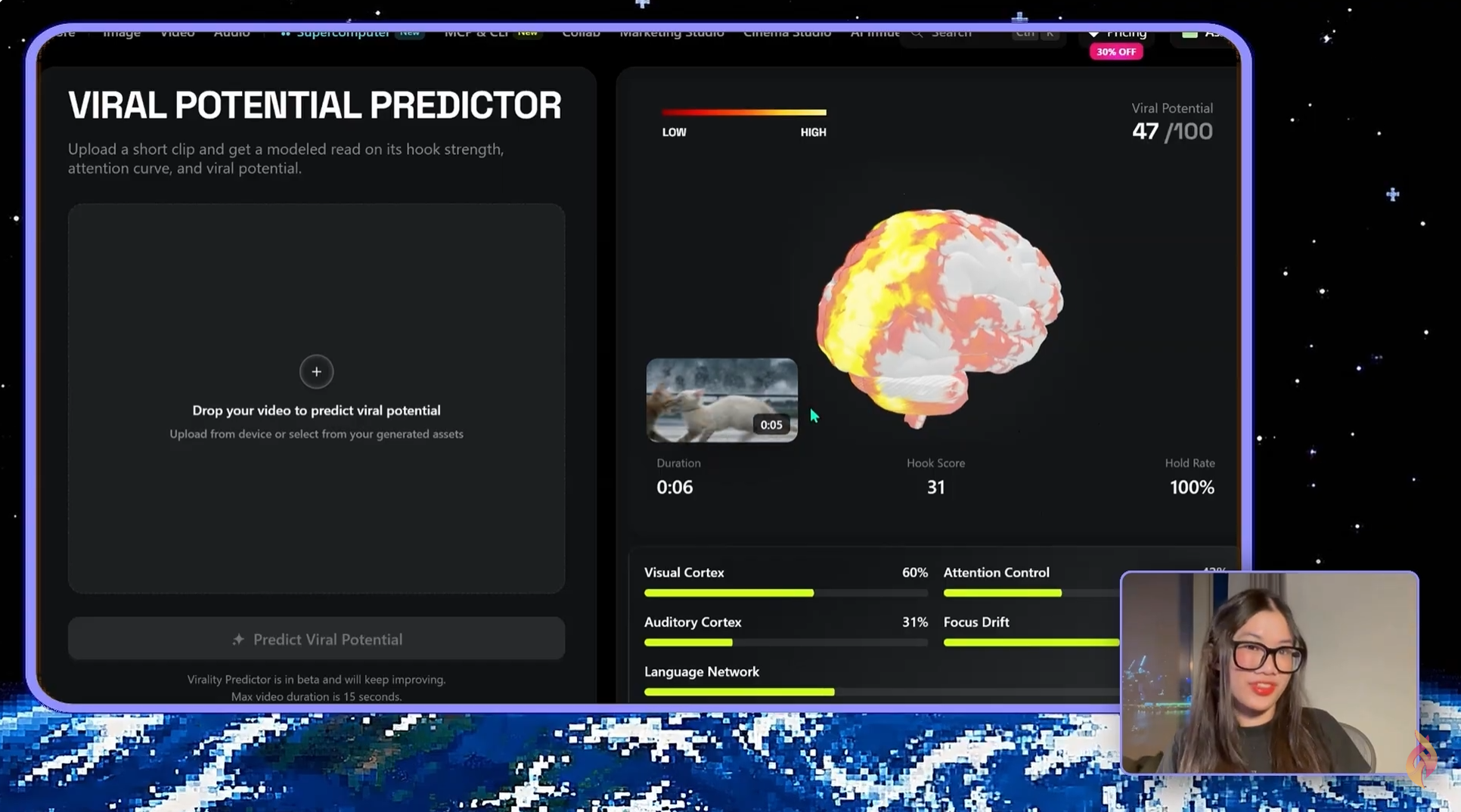Click the presenter webcam overlay
The width and height of the screenshot is (1461, 812).
click(1269, 673)
